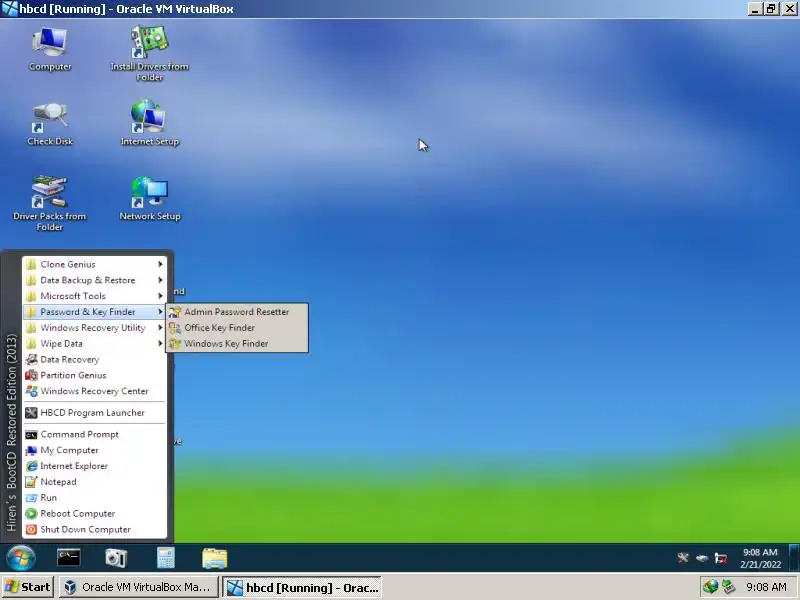Click the network tray icon next to the VM clock
The width and height of the screenshot is (800, 600).
click(720, 558)
